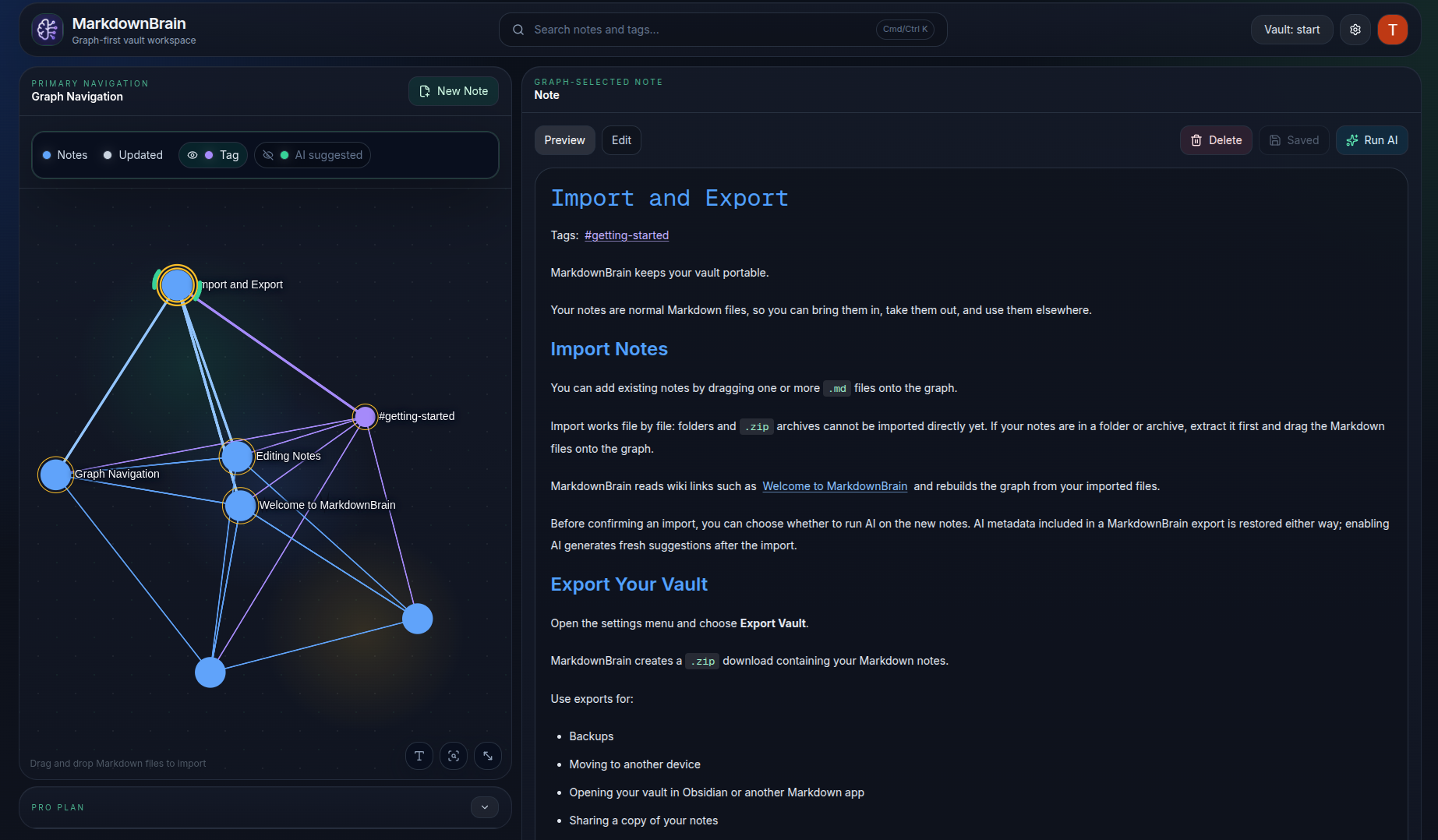This screenshot has height=840, width=1438.
Task: Click the MarkdownBrain brain logo icon
Action: pos(48,30)
